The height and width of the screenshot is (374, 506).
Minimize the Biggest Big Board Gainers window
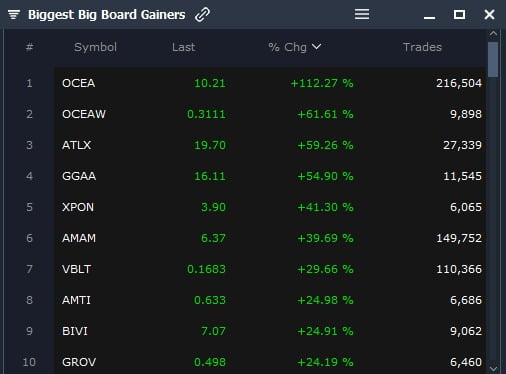429,17
